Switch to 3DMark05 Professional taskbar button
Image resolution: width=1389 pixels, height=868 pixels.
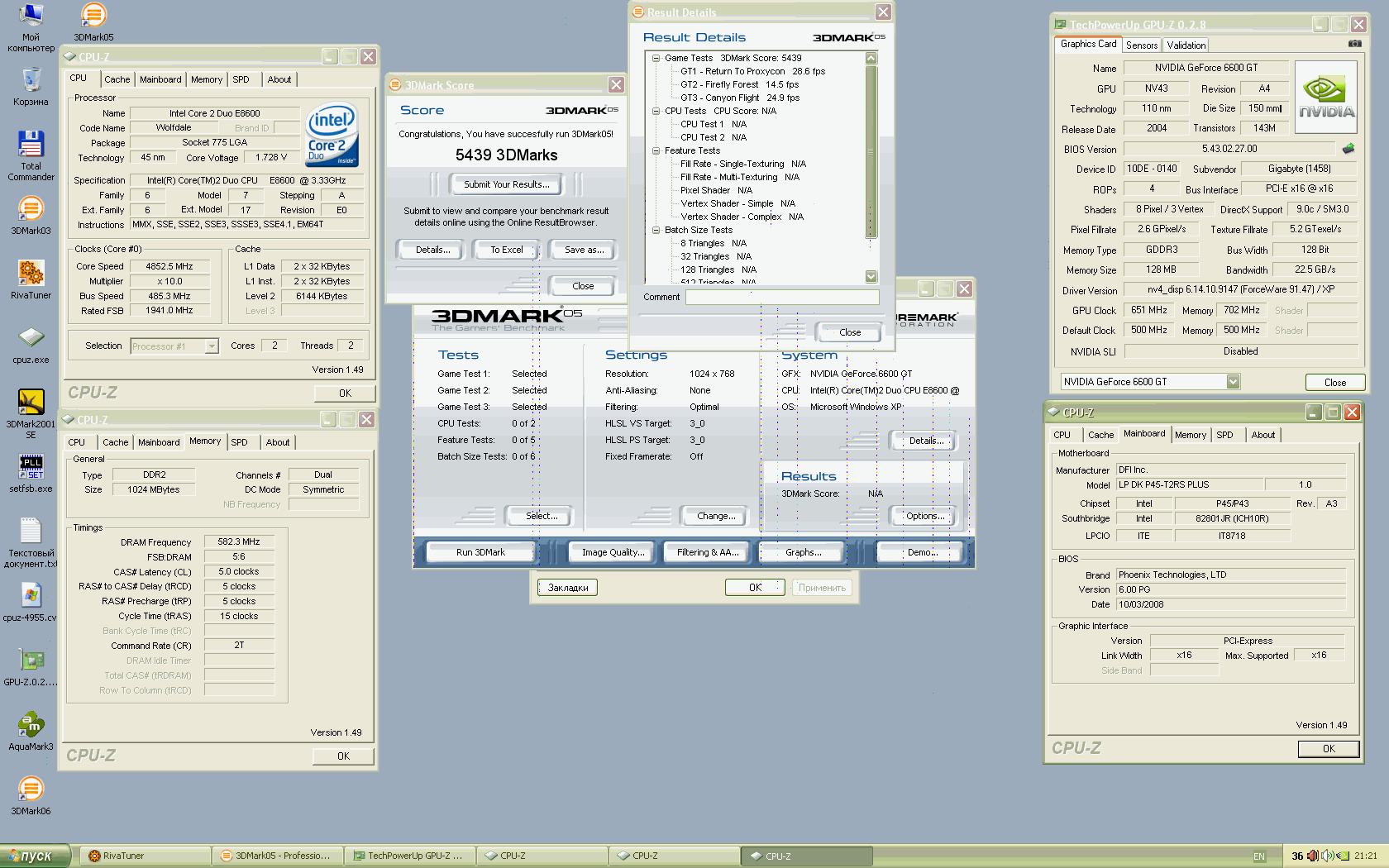tap(278, 856)
